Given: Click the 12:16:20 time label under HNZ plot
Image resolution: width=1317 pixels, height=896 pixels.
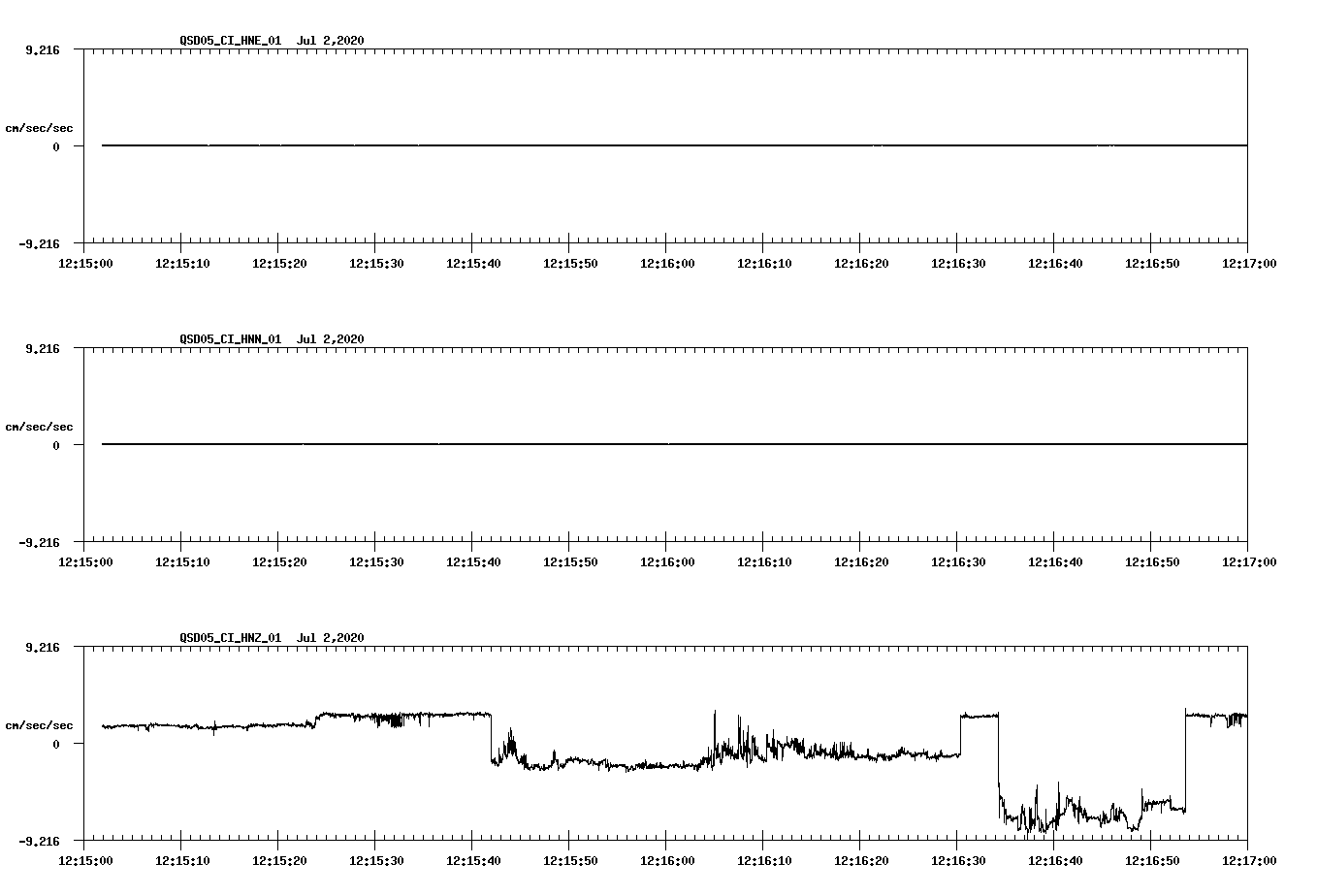Looking at the screenshot, I should tap(861, 860).
